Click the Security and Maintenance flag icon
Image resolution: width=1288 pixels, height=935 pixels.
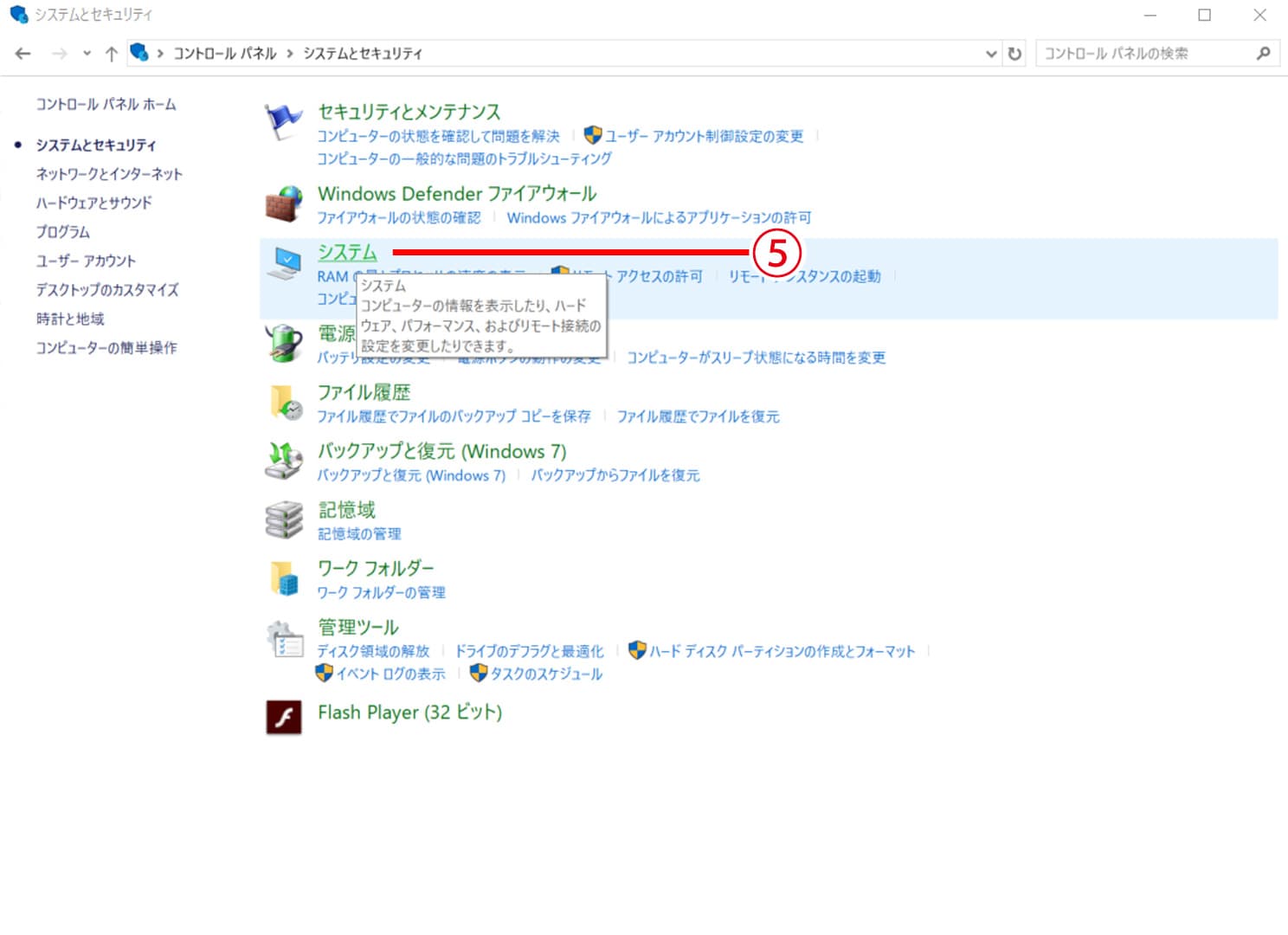(283, 123)
